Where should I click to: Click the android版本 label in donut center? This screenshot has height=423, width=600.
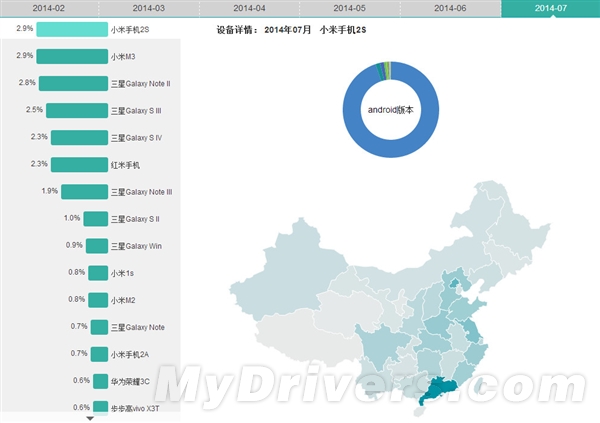click(391, 110)
